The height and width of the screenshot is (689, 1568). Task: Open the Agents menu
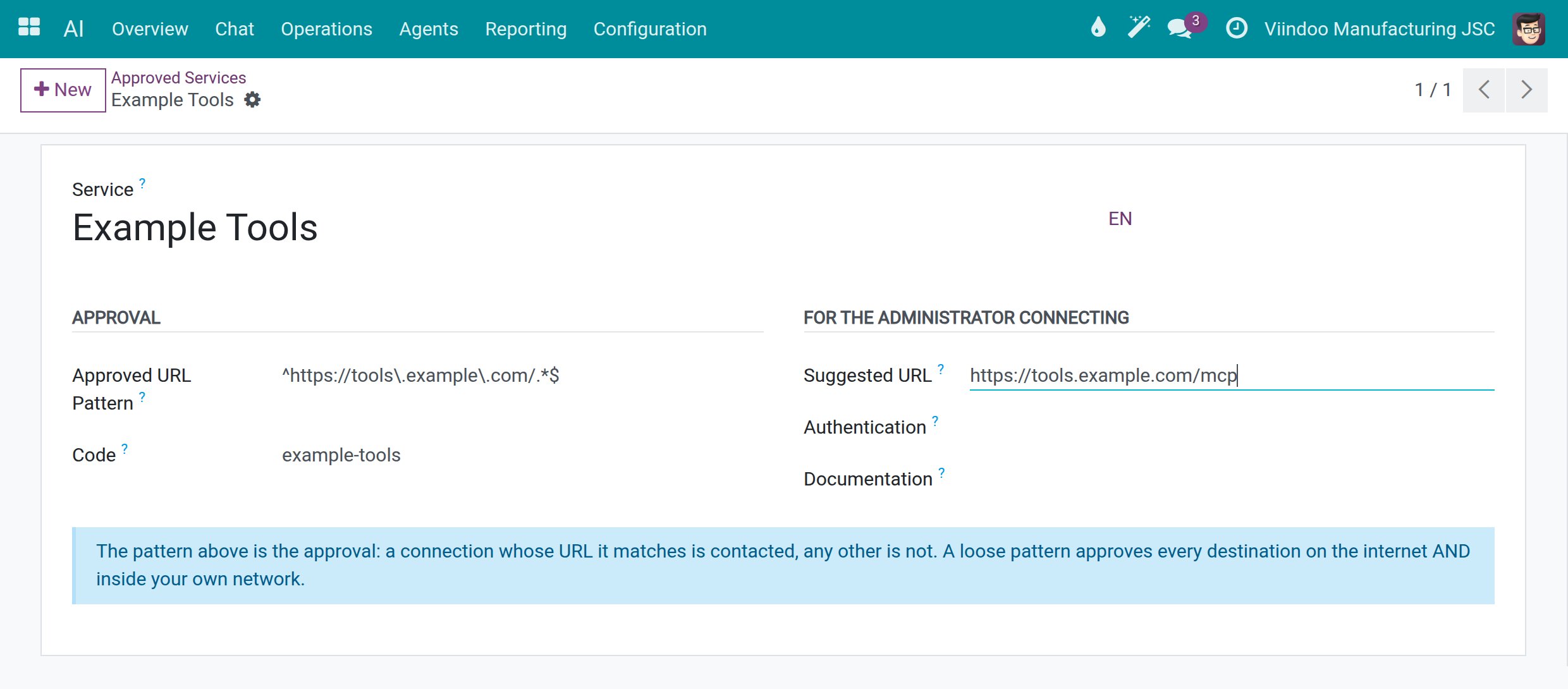(x=429, y=28)
